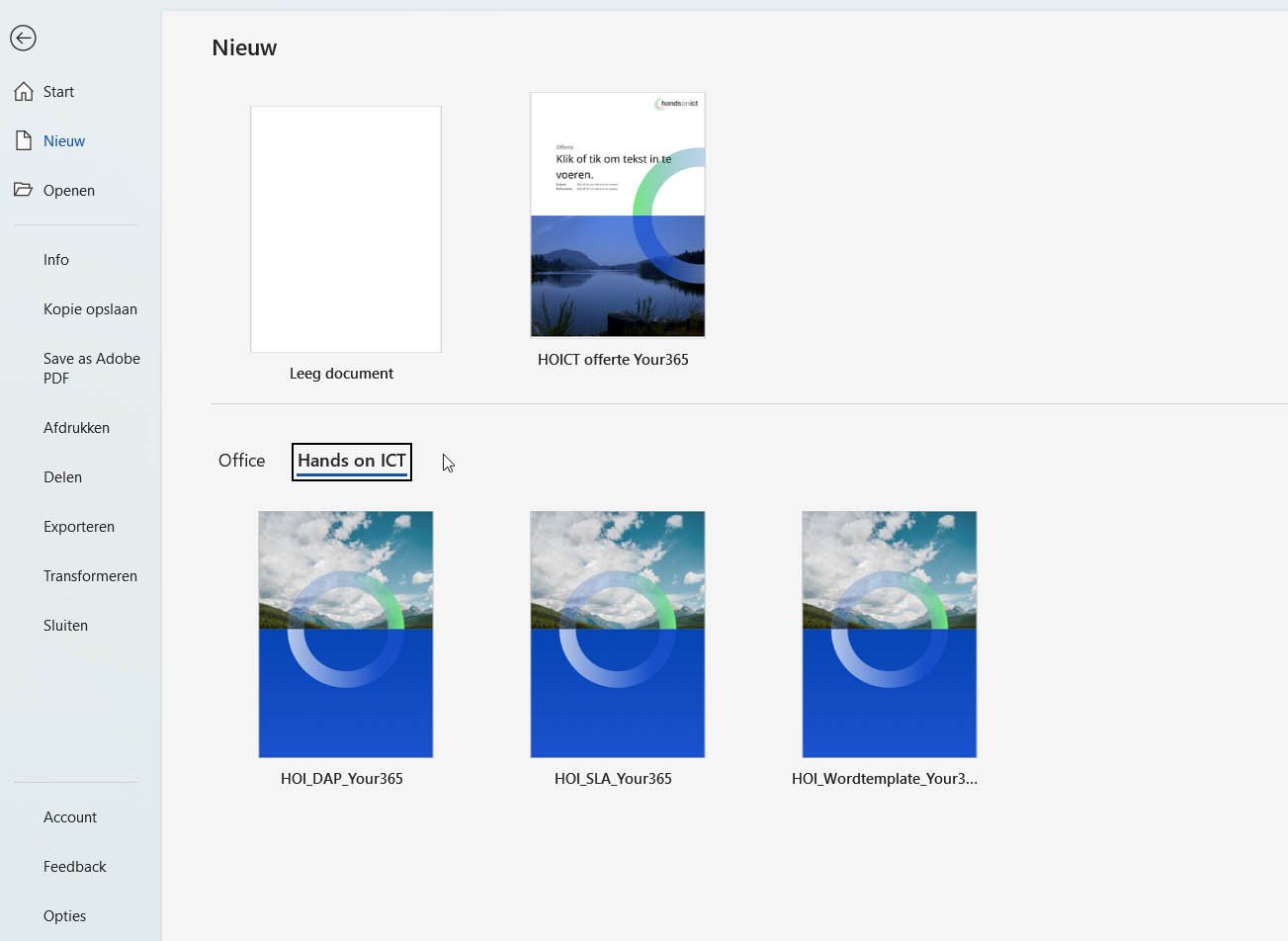Open the HOI_Wordtemplate_Your365 template
This screenshot has height=941, width=1288.
tap(888, 634)
